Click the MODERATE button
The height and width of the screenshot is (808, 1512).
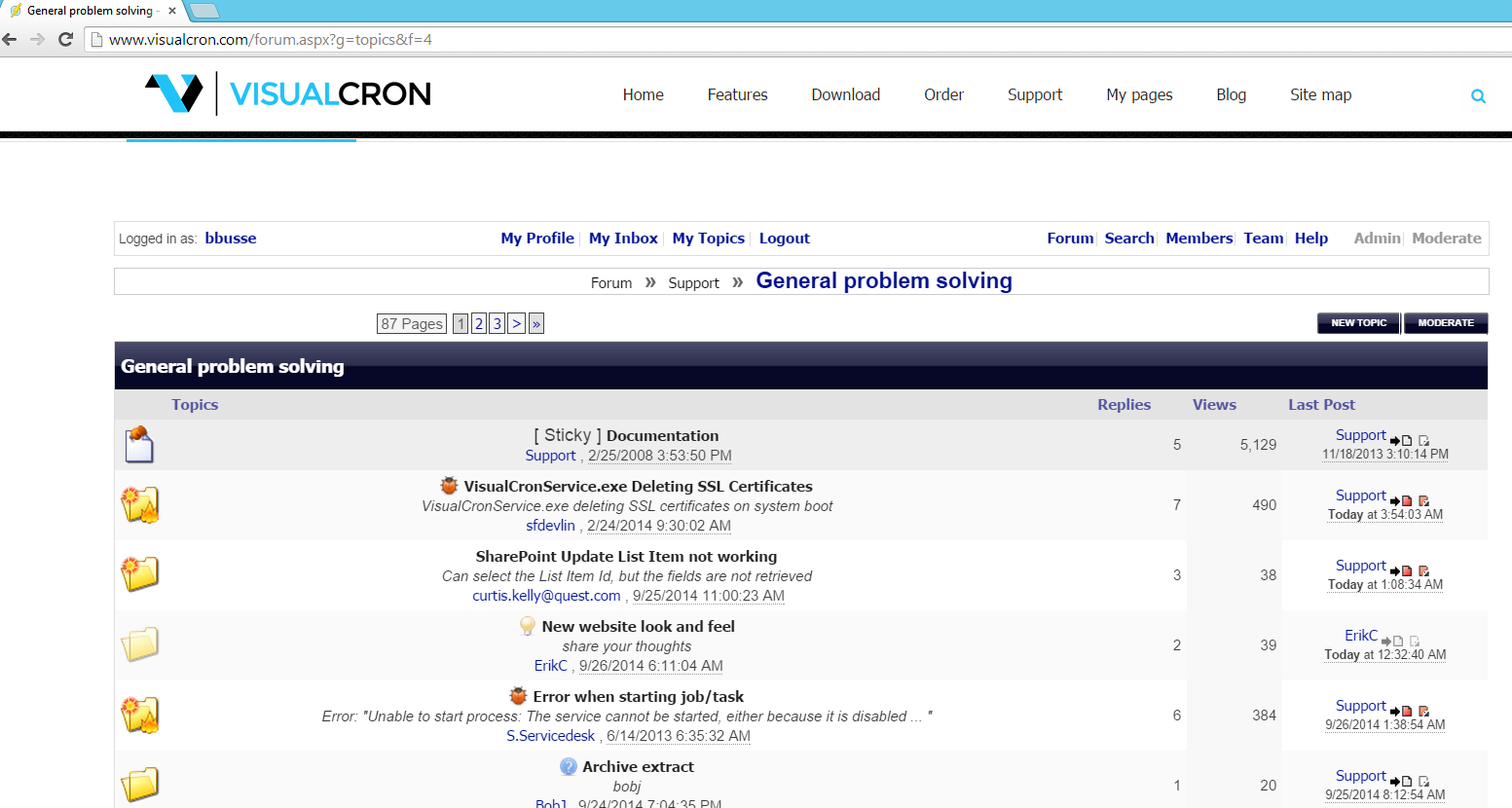[1445, 323]
